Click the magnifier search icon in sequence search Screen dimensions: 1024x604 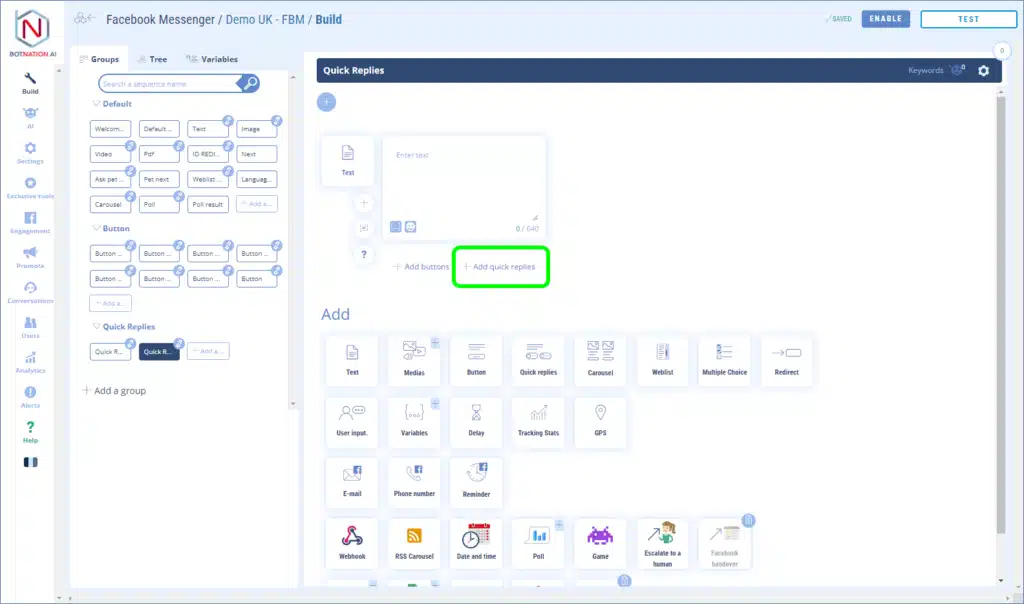tap(250, 84)
